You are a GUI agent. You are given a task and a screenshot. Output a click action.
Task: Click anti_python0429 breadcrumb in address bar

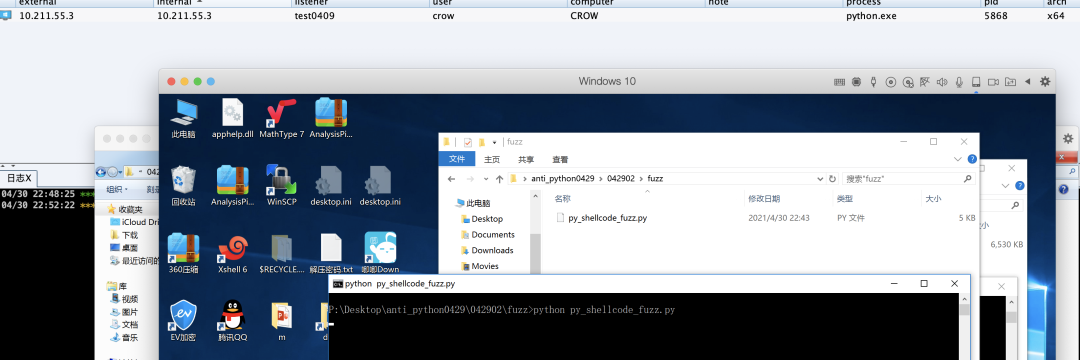point(563,178)
